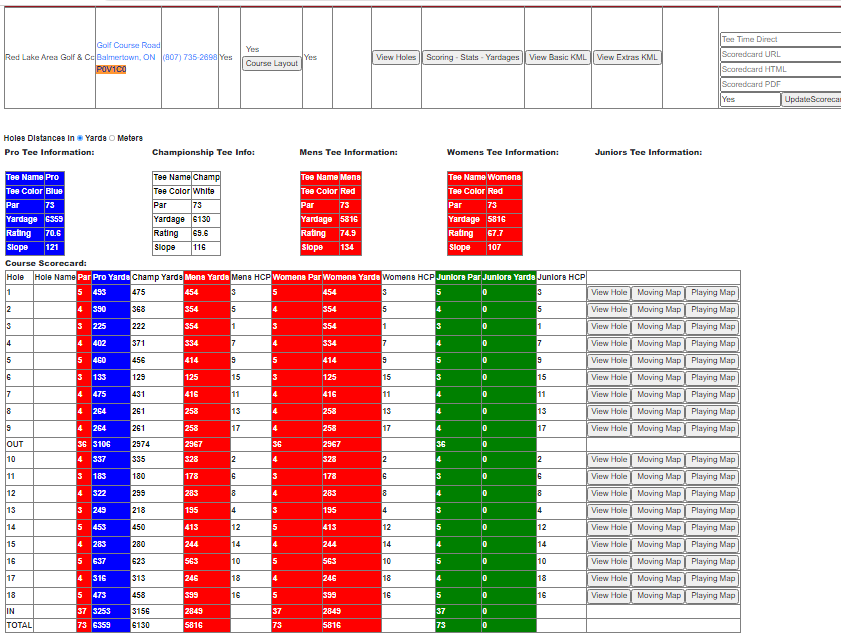Open the Course Layout button
This screenshot has width=841, height=637.
tap(271, 63)
